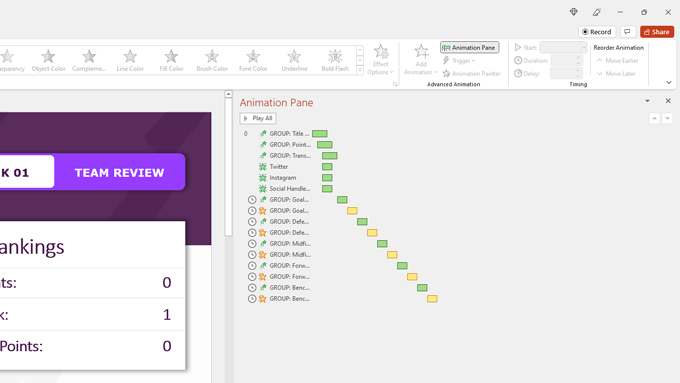The width and height of the screenshot is (680, 383).
Task: Open the Comments pane icon
Action: pos(627,32)
